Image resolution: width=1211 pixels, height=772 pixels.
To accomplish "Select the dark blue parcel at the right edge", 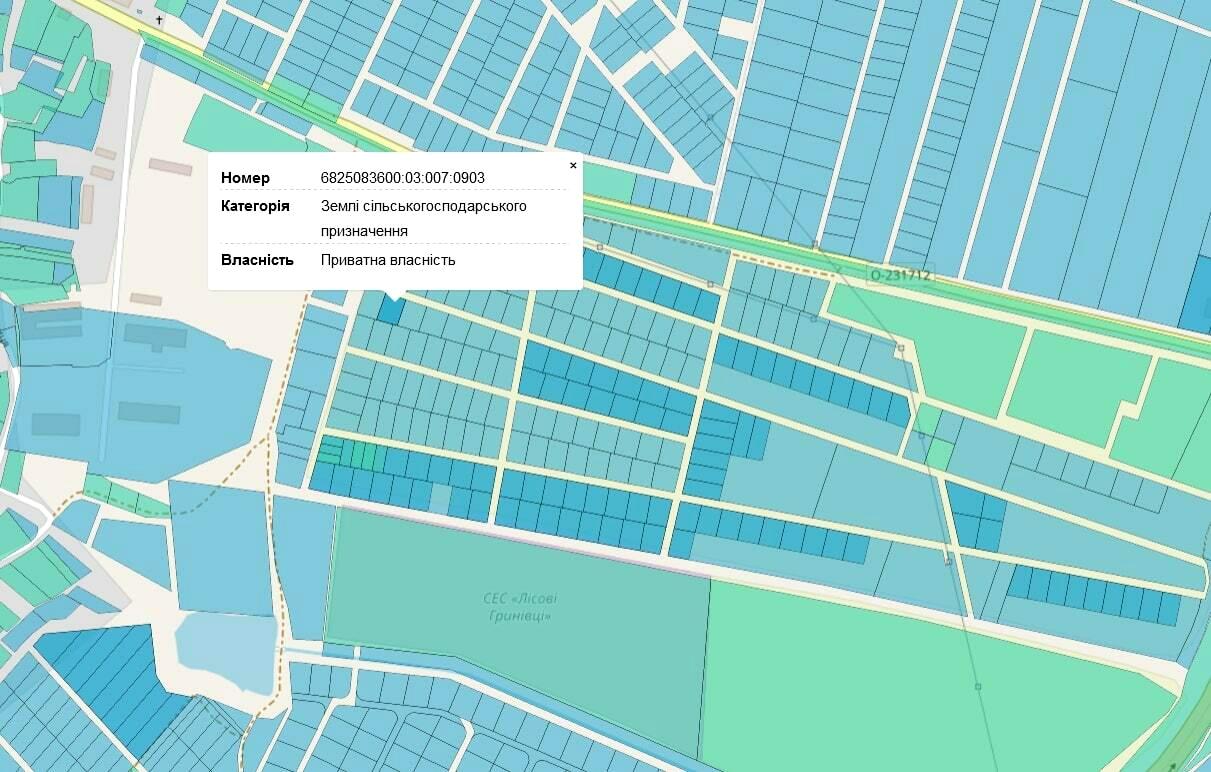I will pos(1195,295).
